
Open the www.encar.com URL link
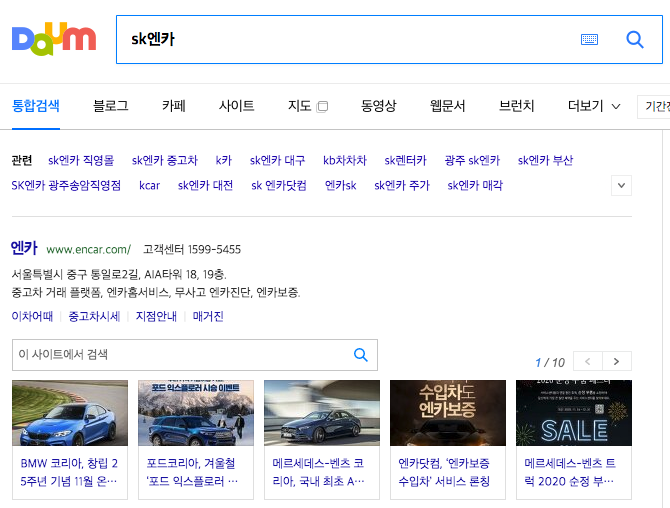pos(88,250)
